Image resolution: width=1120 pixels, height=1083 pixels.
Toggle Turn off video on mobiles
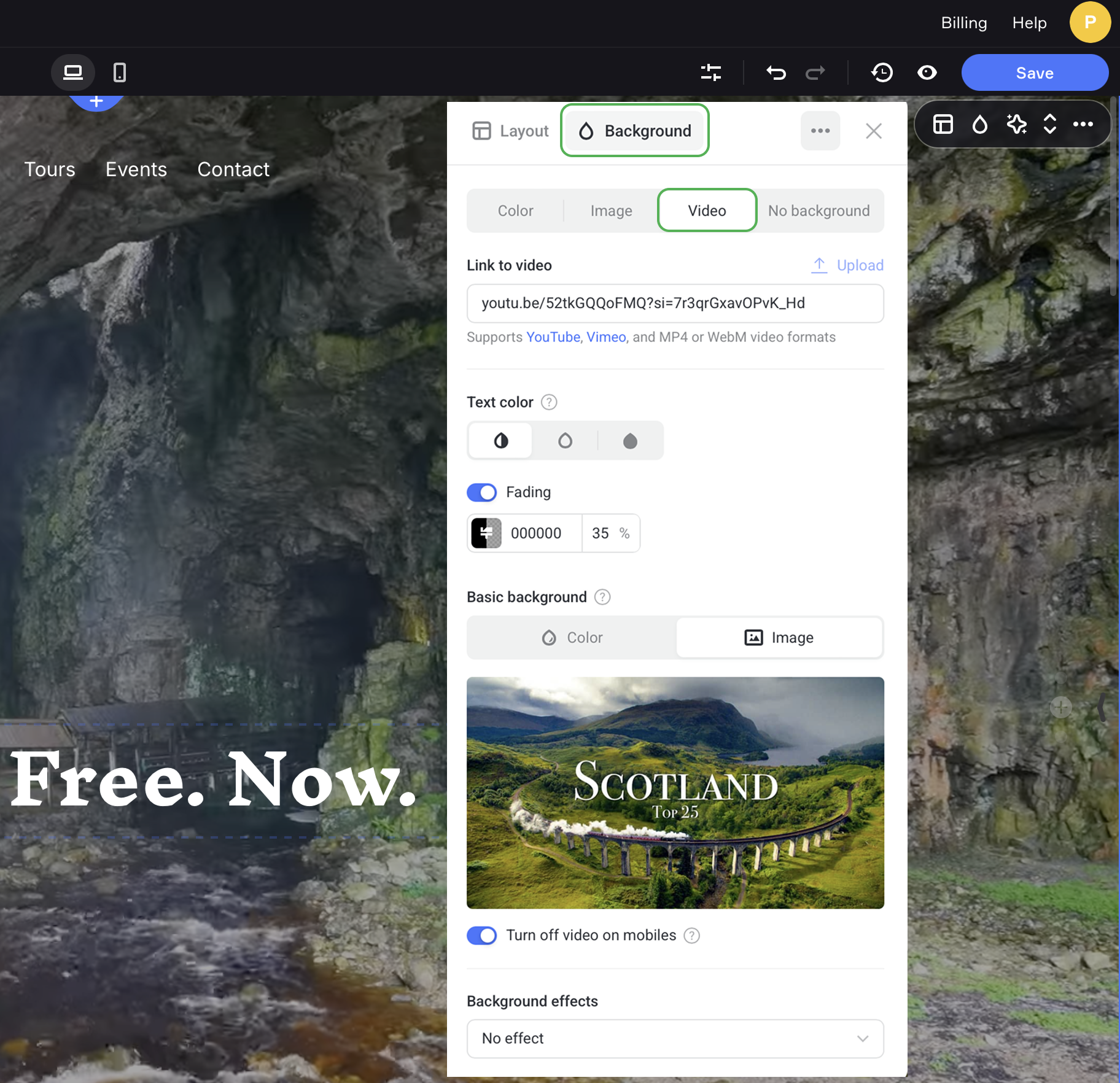[x=482, y=935]
